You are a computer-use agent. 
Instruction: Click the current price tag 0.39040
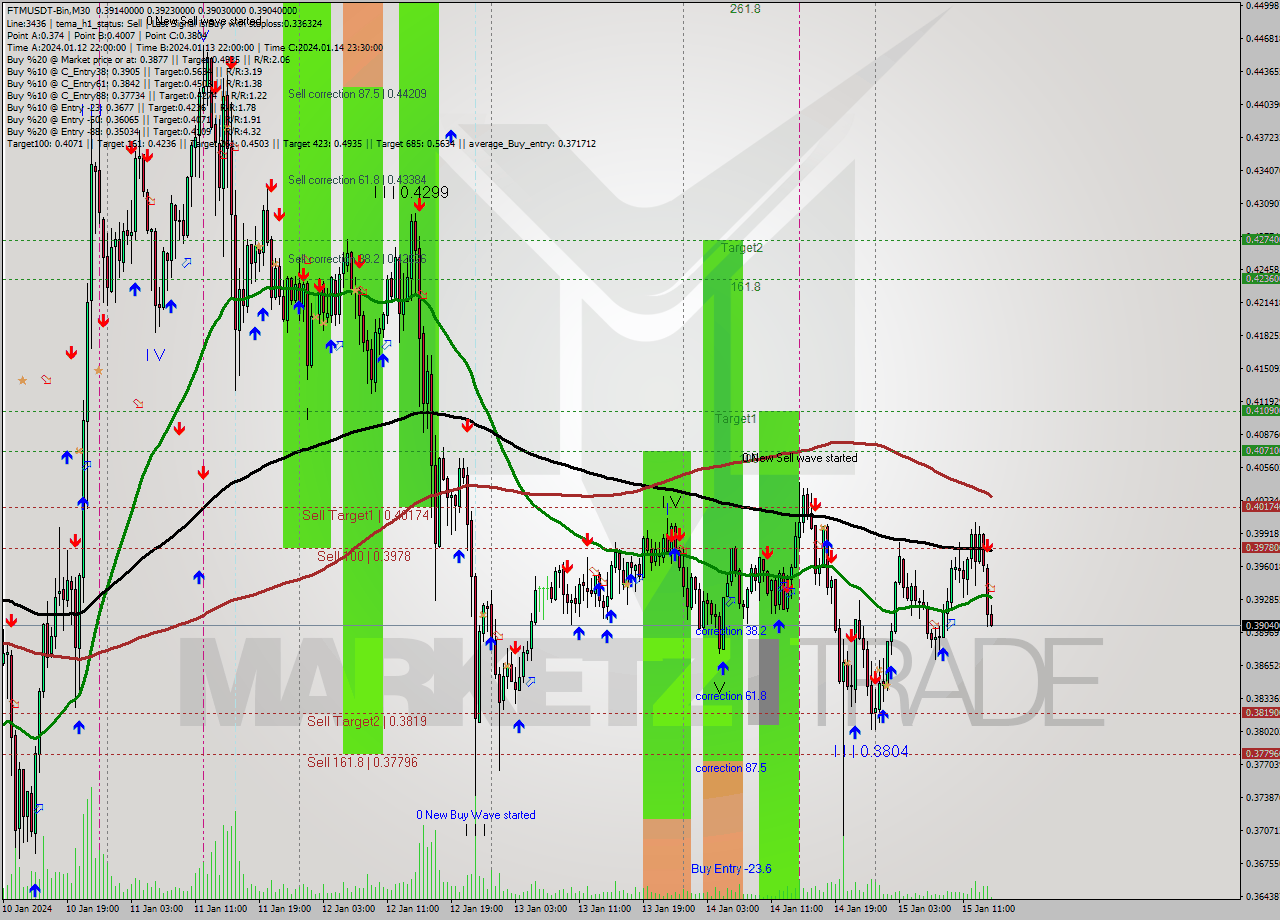click(1259, 625)
